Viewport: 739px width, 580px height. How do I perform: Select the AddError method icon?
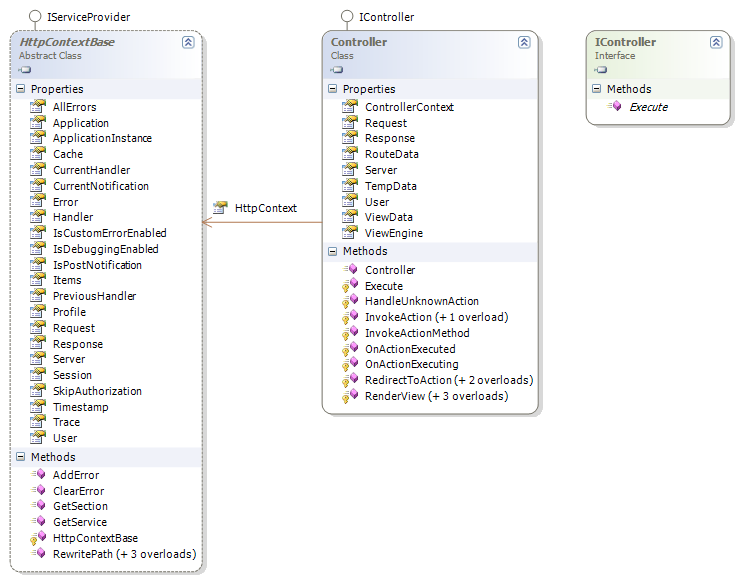tap(38, 474)
